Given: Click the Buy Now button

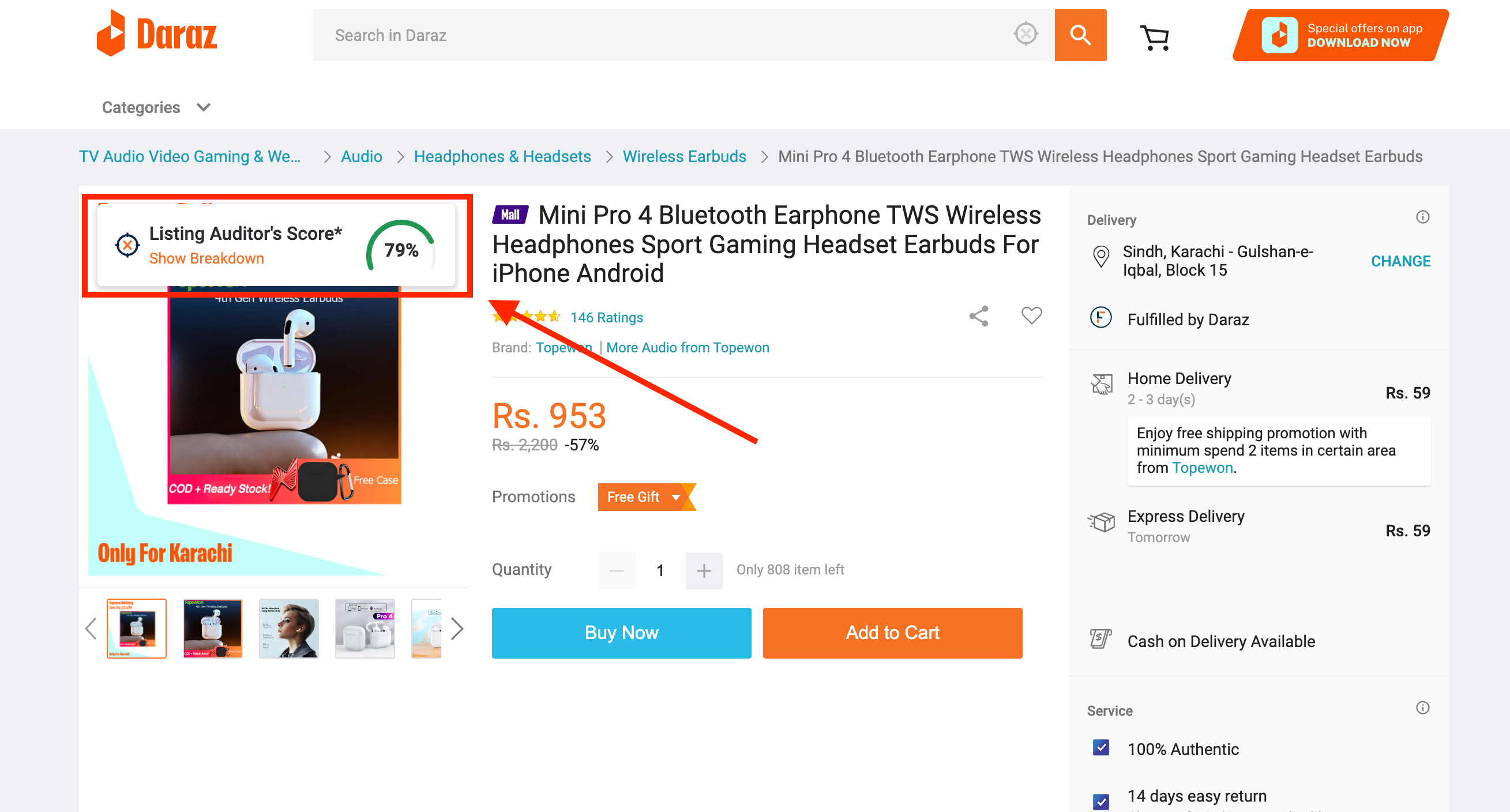Looking at the screenshot, I should coord(621,632).
